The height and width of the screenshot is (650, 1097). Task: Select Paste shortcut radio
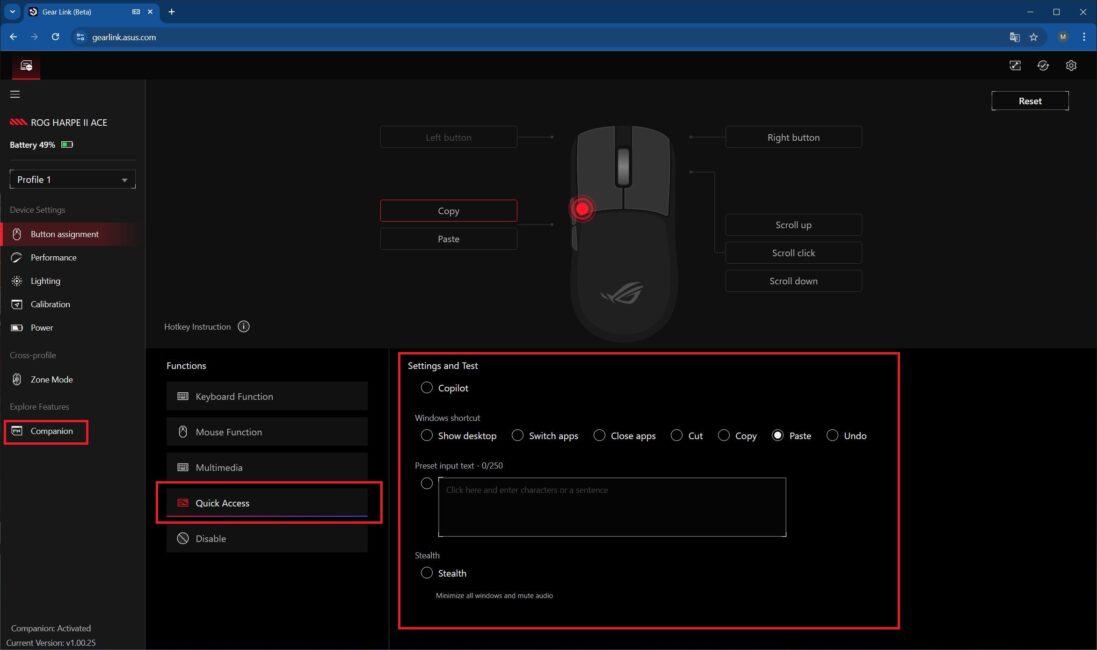[777, 435]
